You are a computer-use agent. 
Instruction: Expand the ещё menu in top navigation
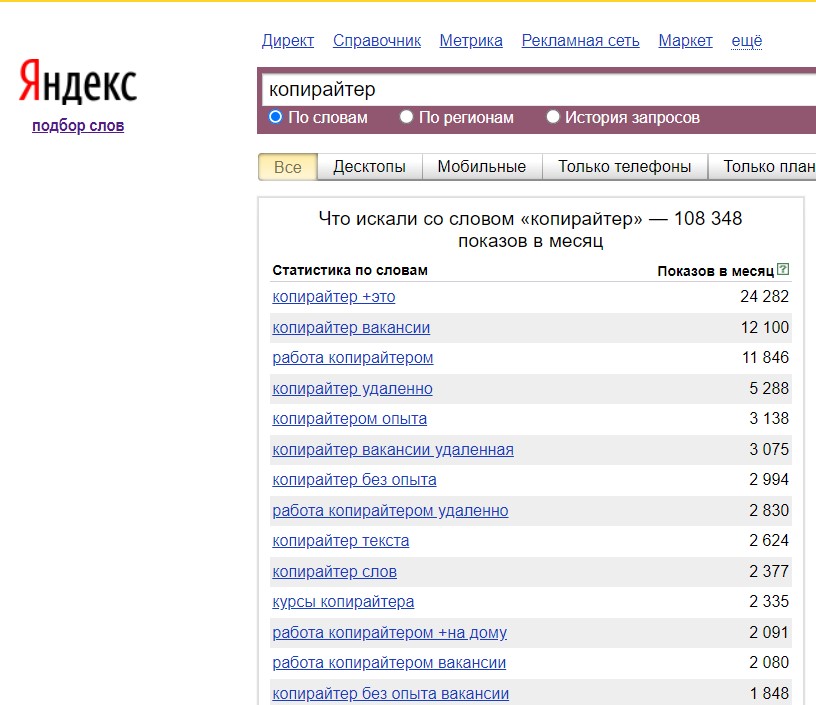click(x=747, y=41)
